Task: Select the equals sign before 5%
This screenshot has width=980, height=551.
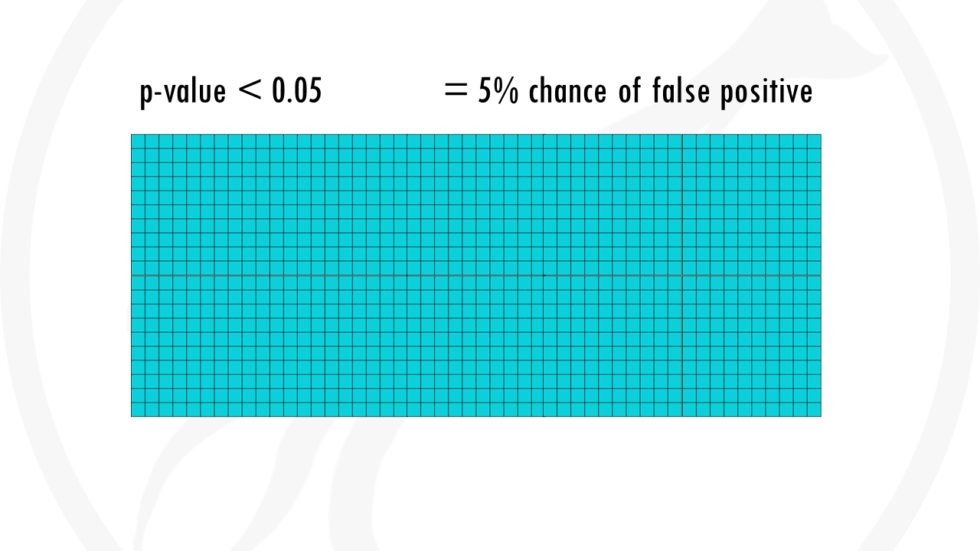Action: [x=456, y=89]
